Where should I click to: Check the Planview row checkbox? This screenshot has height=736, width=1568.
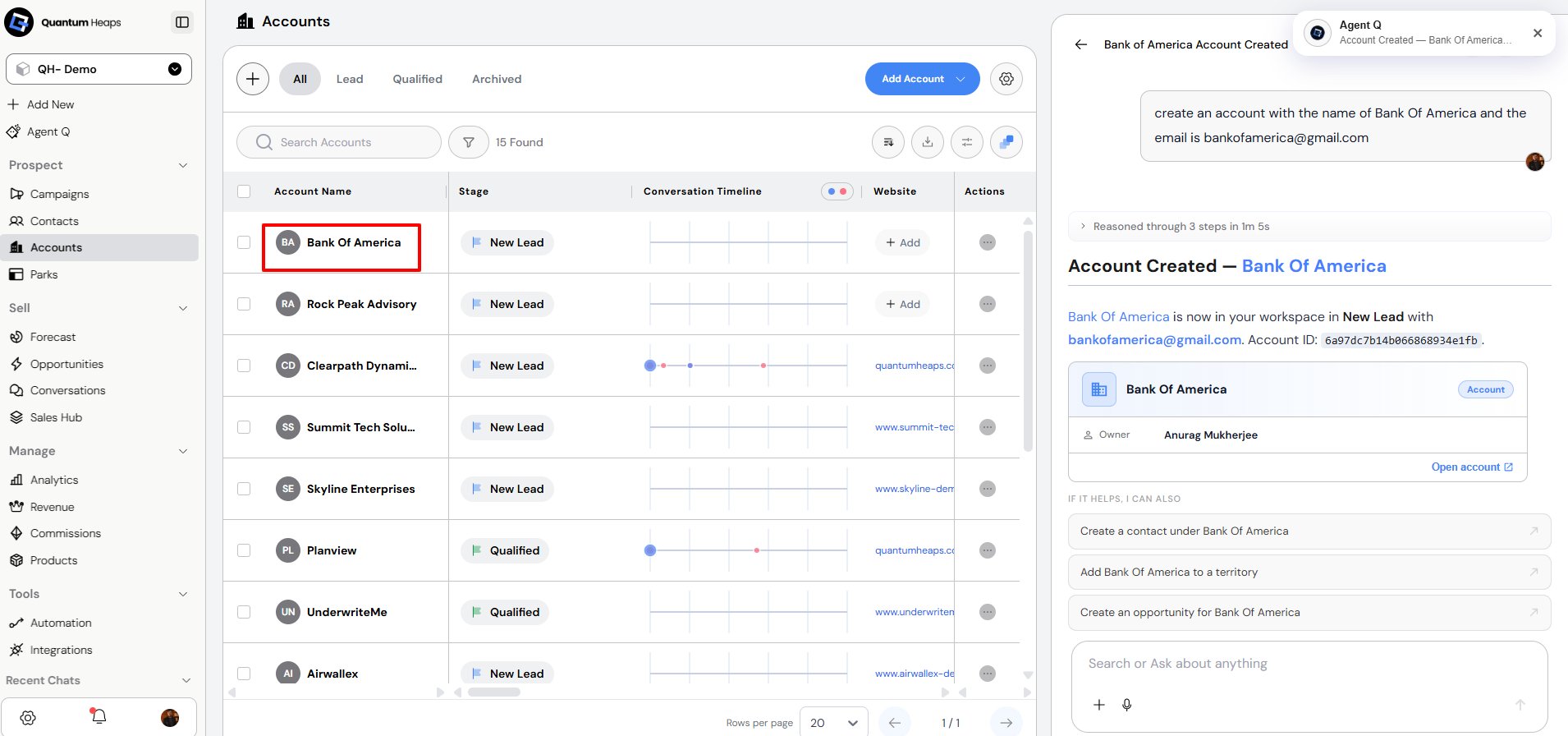[244, 550]
